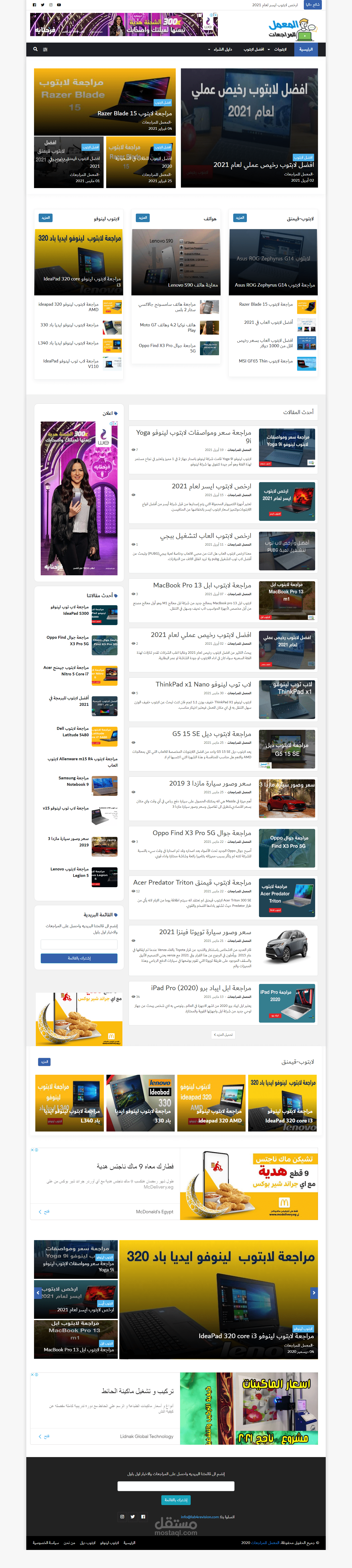Open سياسة الخصوصية footer link

(46, 1543)
